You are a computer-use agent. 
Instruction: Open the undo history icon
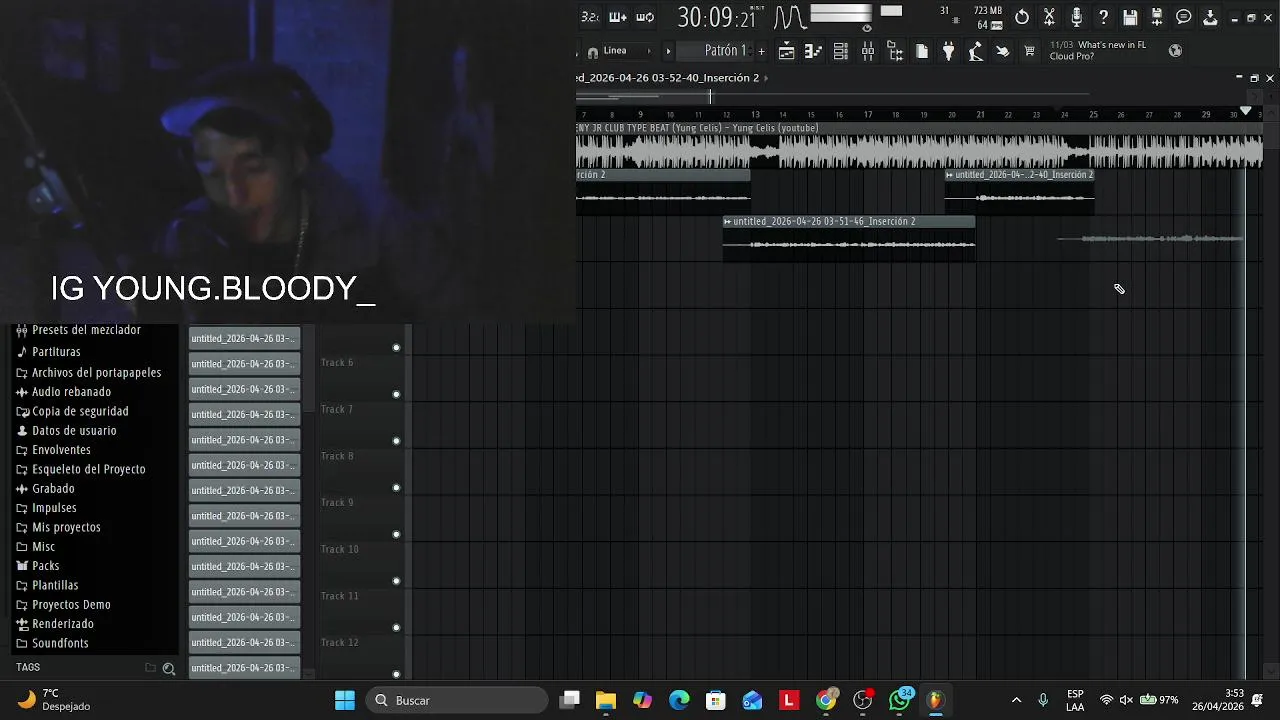click(1022, 17)
